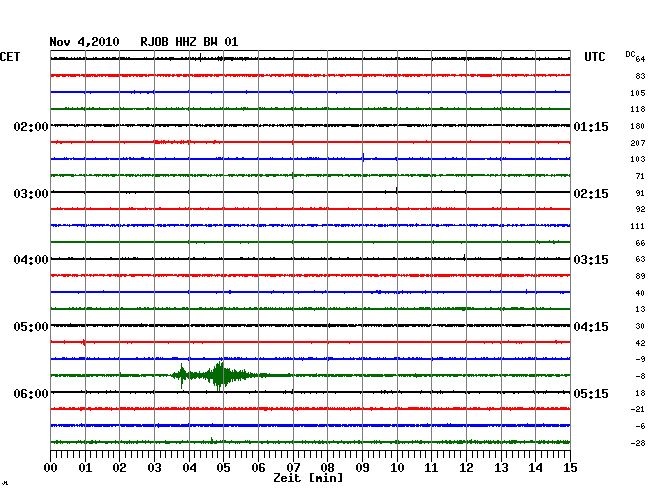
Task: Click the x-axis tick label '00'
Action: 51,468
